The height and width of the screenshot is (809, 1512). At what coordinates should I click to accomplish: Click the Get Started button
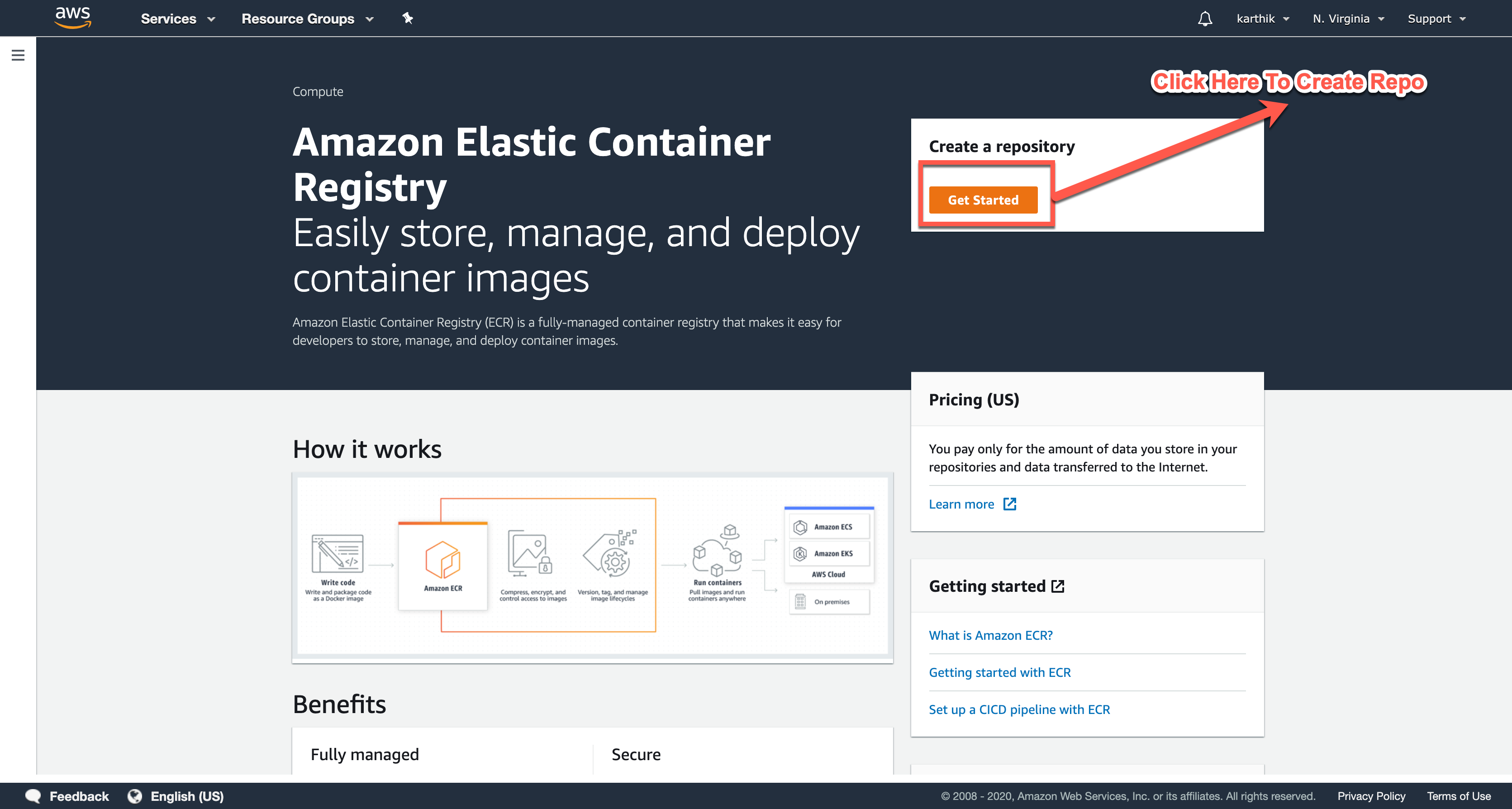coord(983,200)
